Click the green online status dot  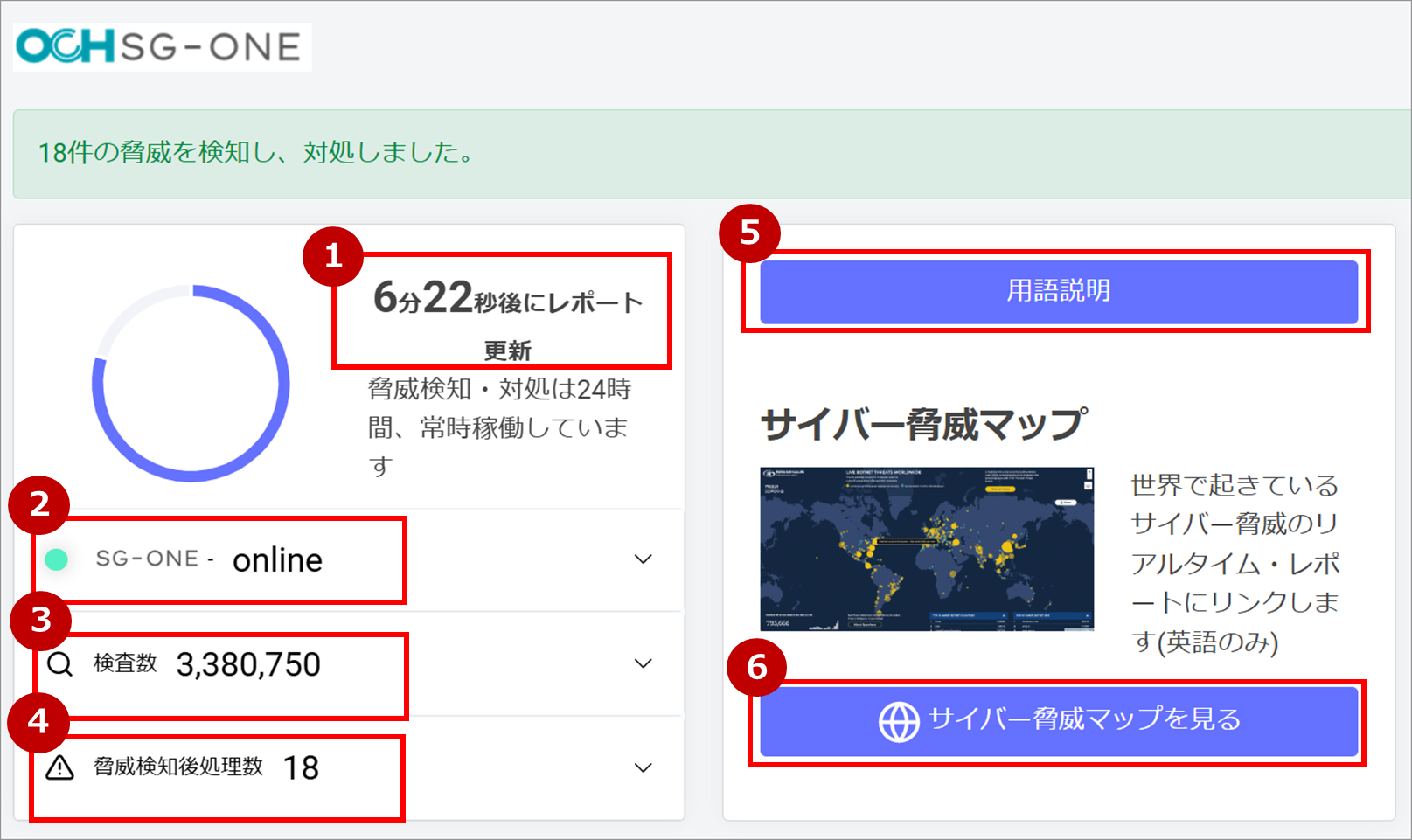(56, 559)
